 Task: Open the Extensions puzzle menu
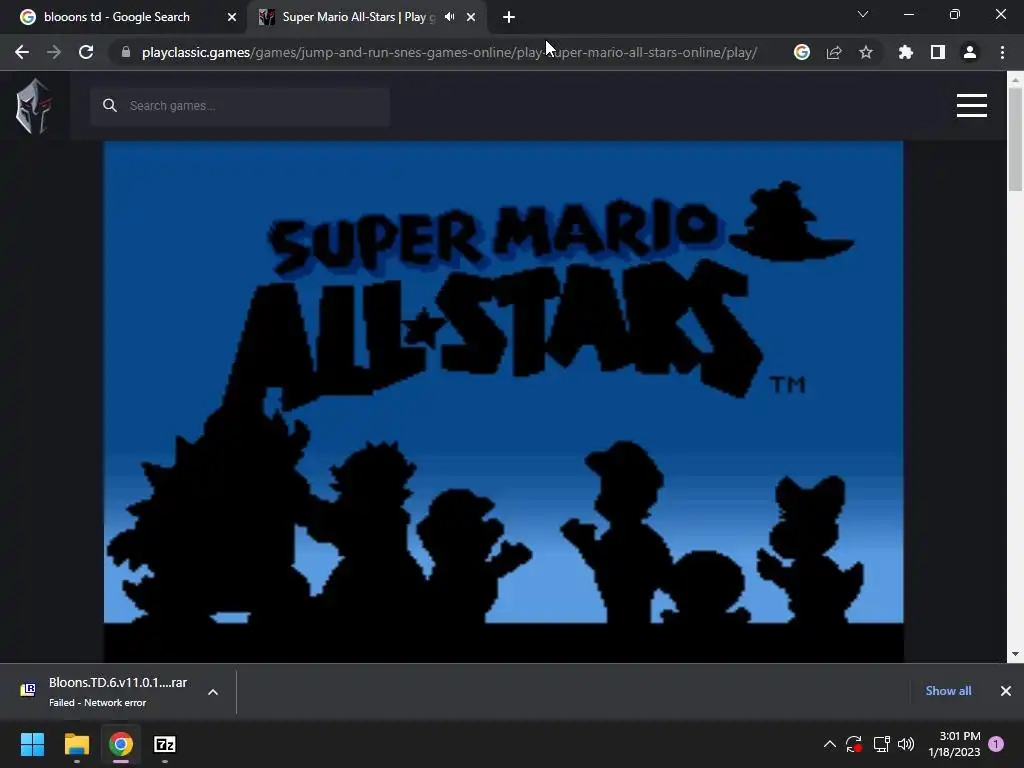[x=906, y=52]
